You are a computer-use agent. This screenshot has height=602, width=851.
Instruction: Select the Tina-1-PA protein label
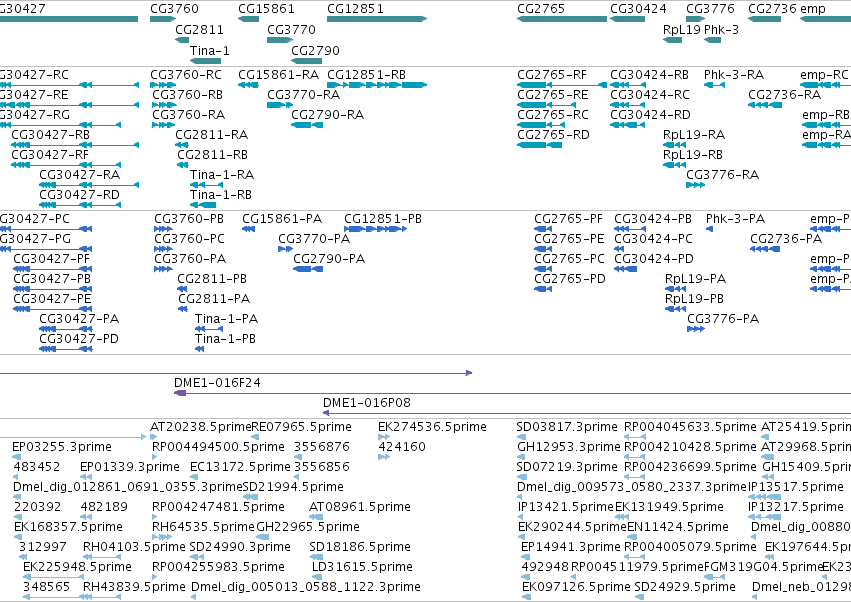coord(226,319)
